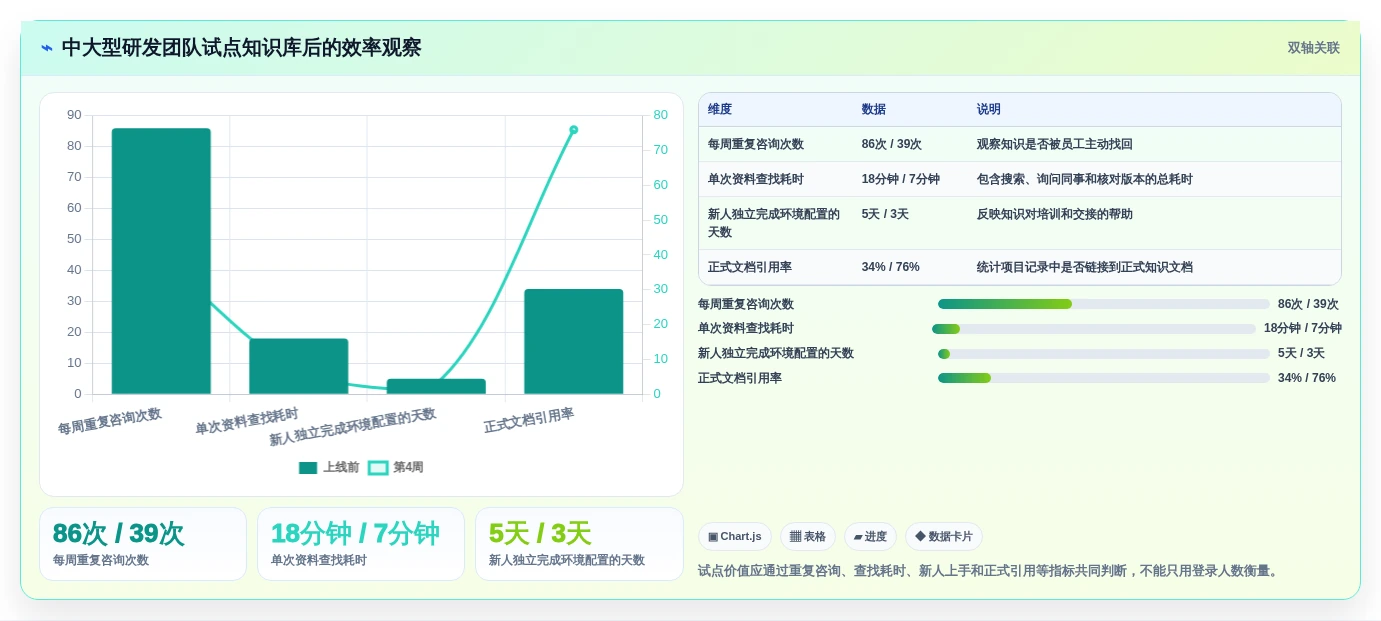Click table cell 5天 / 3天

point(886,214)
